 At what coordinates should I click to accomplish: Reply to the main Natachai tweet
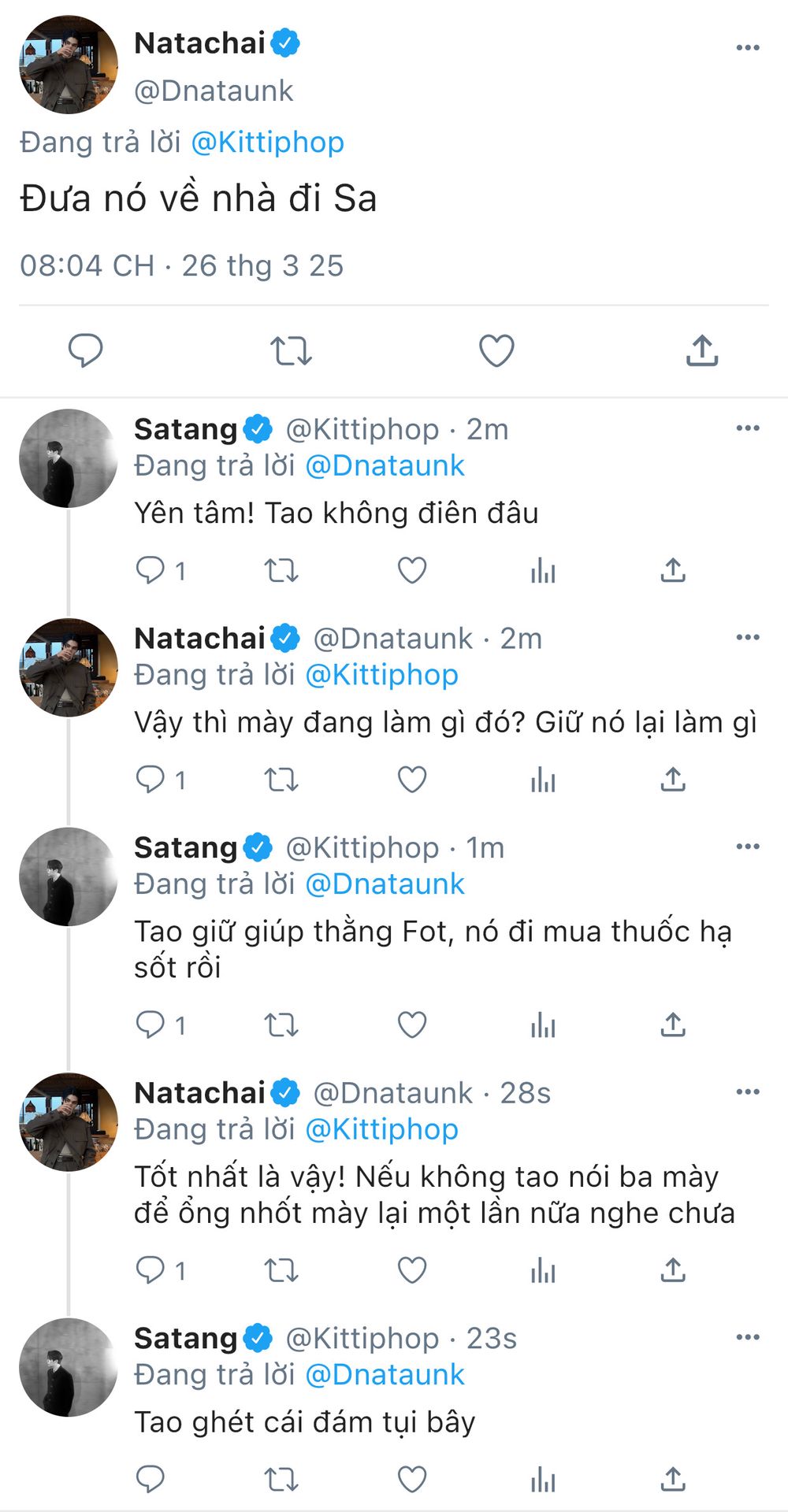pyautogui.click(x=85, y=350)
